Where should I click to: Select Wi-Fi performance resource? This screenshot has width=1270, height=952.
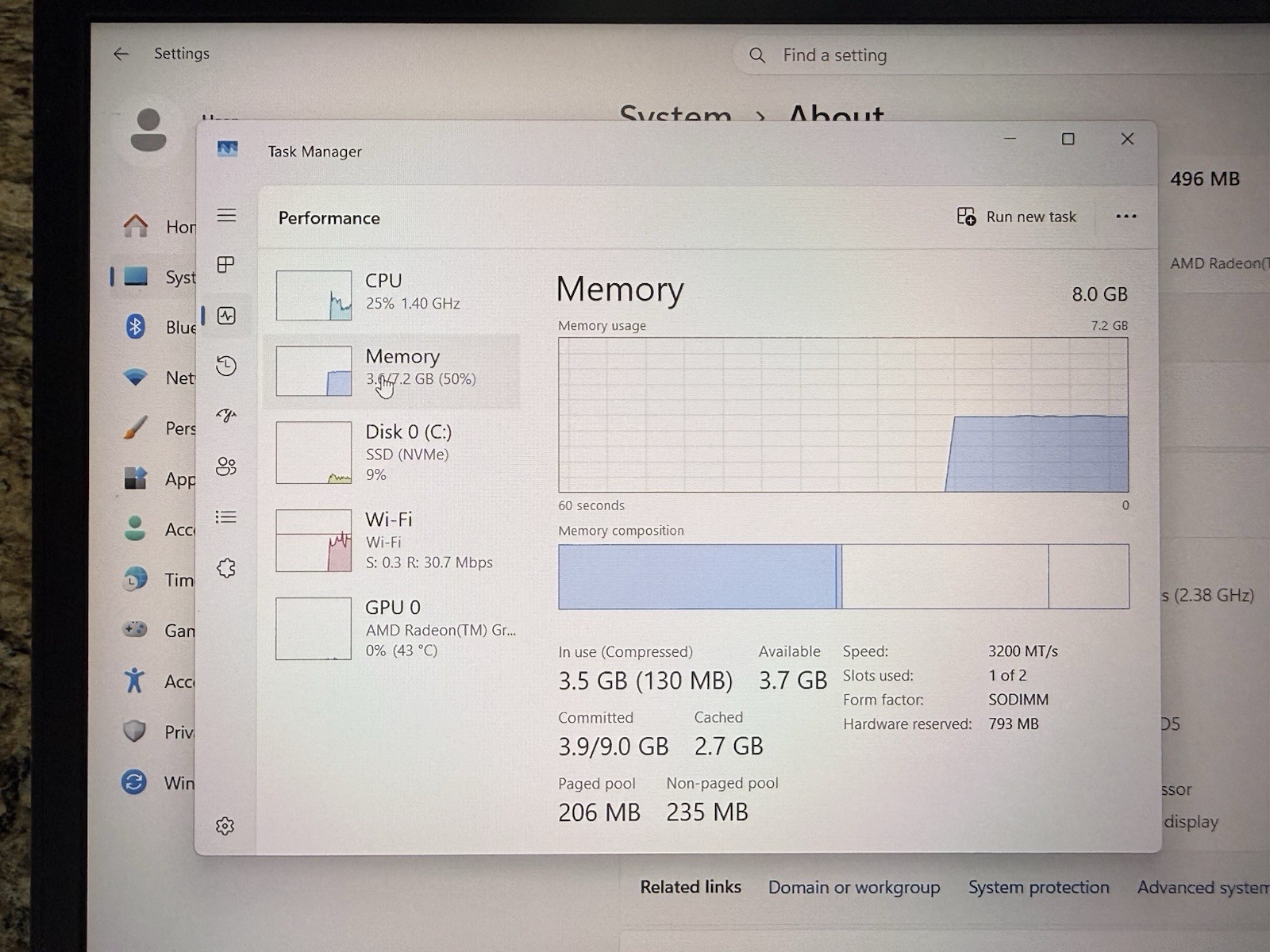click(x=391, y=541)
